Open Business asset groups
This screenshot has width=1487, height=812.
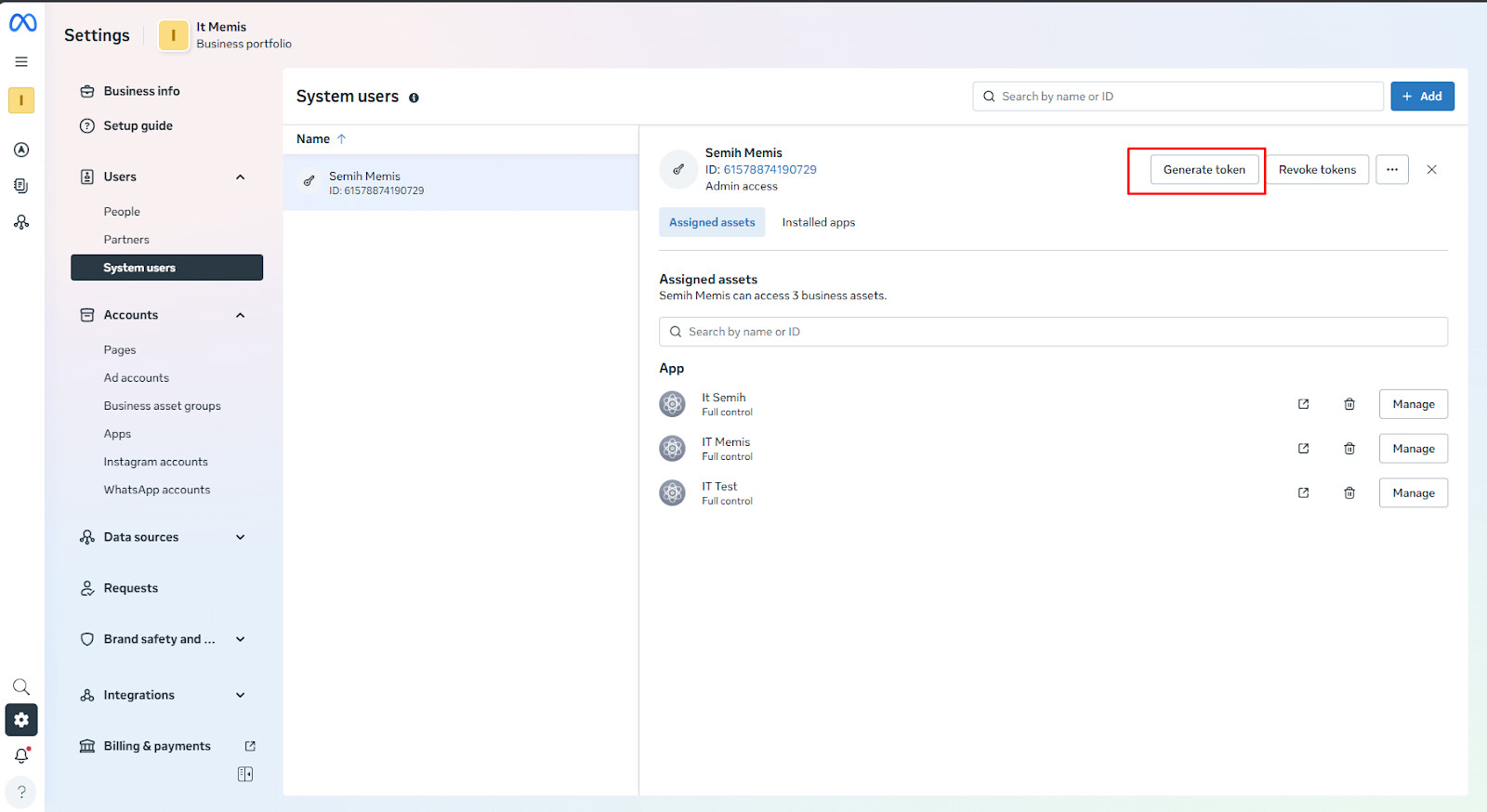pos(163,406)
